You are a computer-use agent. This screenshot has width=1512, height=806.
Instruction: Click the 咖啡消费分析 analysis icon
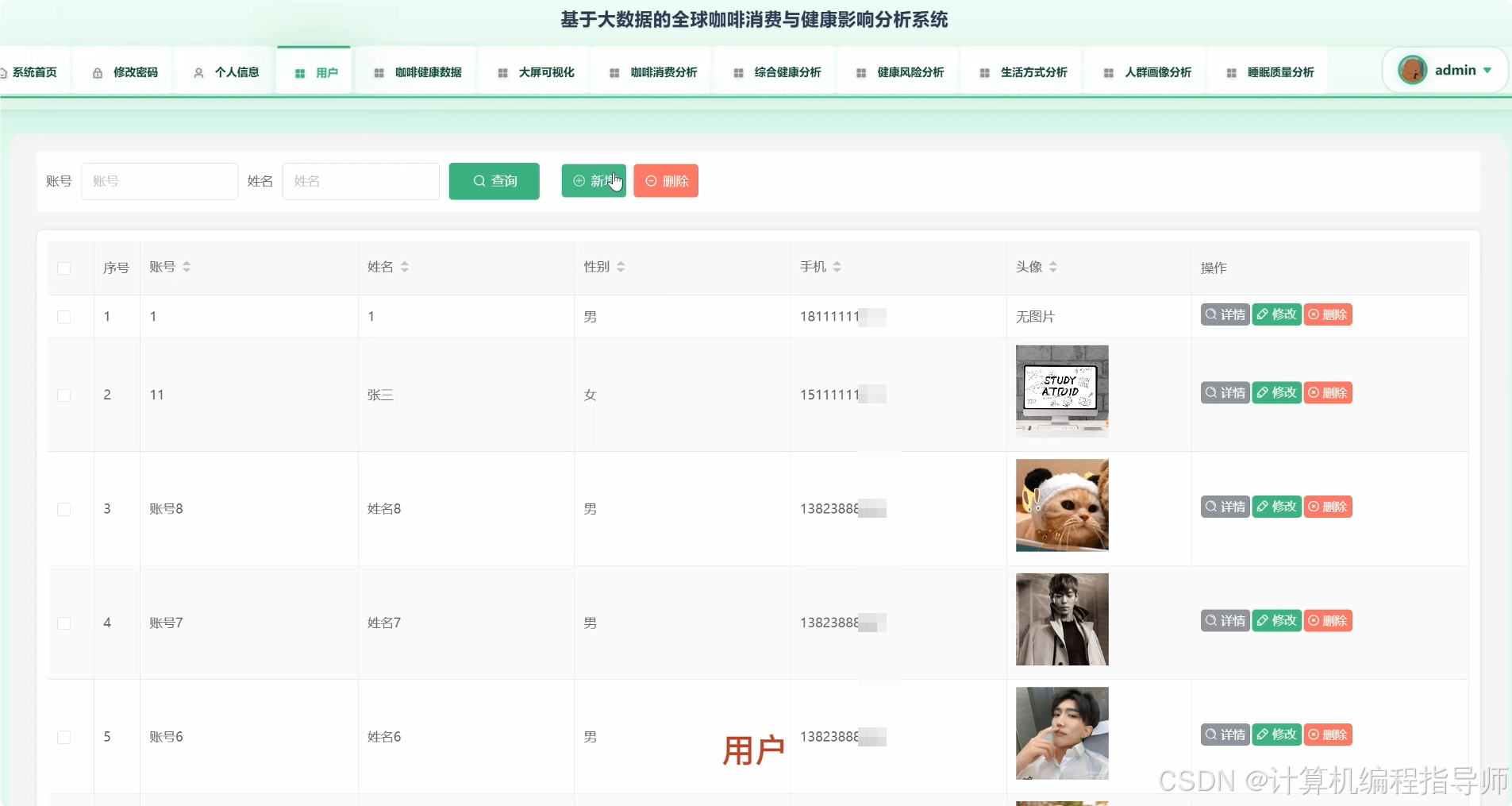point(615,71)
